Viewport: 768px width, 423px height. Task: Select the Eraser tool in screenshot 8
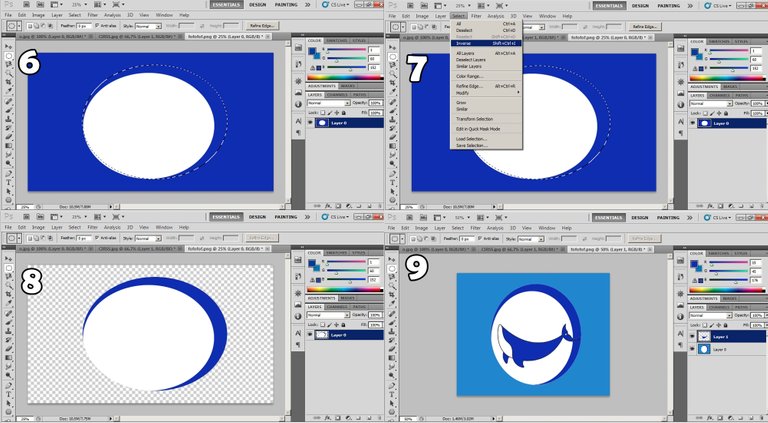(9, 349)
